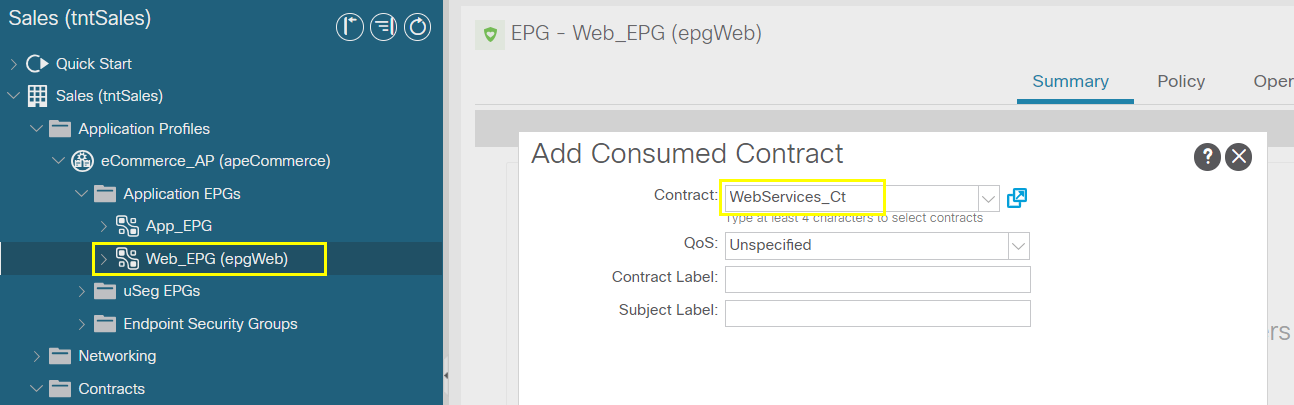This screenshot has width=1294, height=405.
Task: Open the QoS Unspecified dropdown
Action: pos(877,245)
